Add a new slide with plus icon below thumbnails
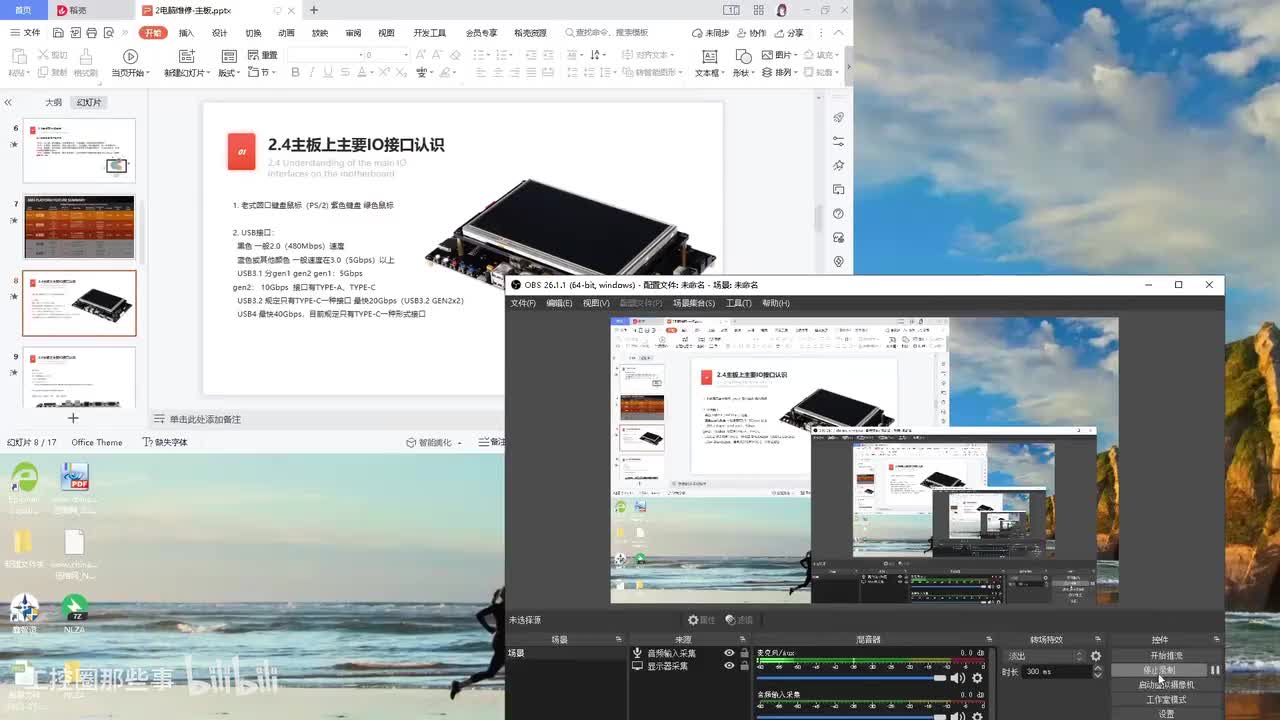This screenshot has height=720, width=1280. [72, 418]
